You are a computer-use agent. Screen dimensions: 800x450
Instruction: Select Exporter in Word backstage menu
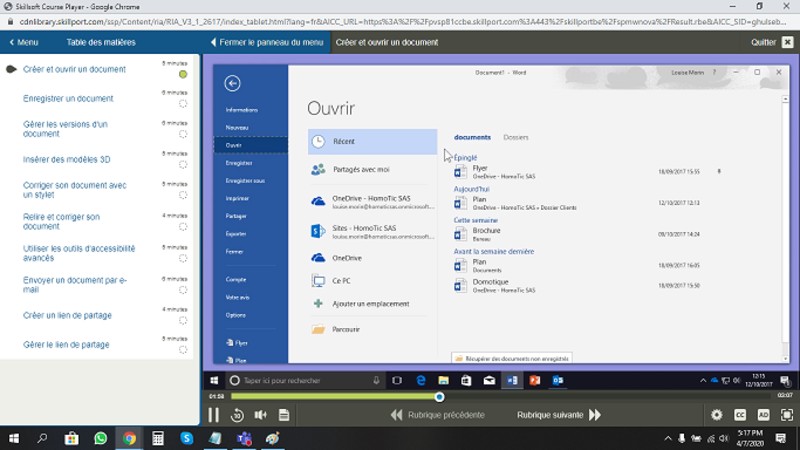[236, 234]
